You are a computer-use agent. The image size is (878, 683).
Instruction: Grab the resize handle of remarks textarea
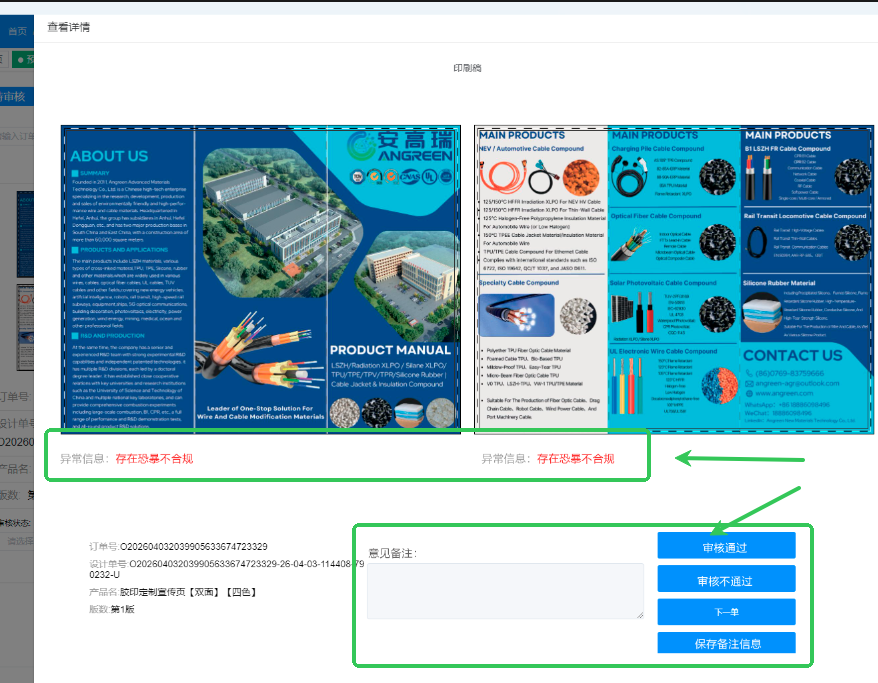coord(640,615)
